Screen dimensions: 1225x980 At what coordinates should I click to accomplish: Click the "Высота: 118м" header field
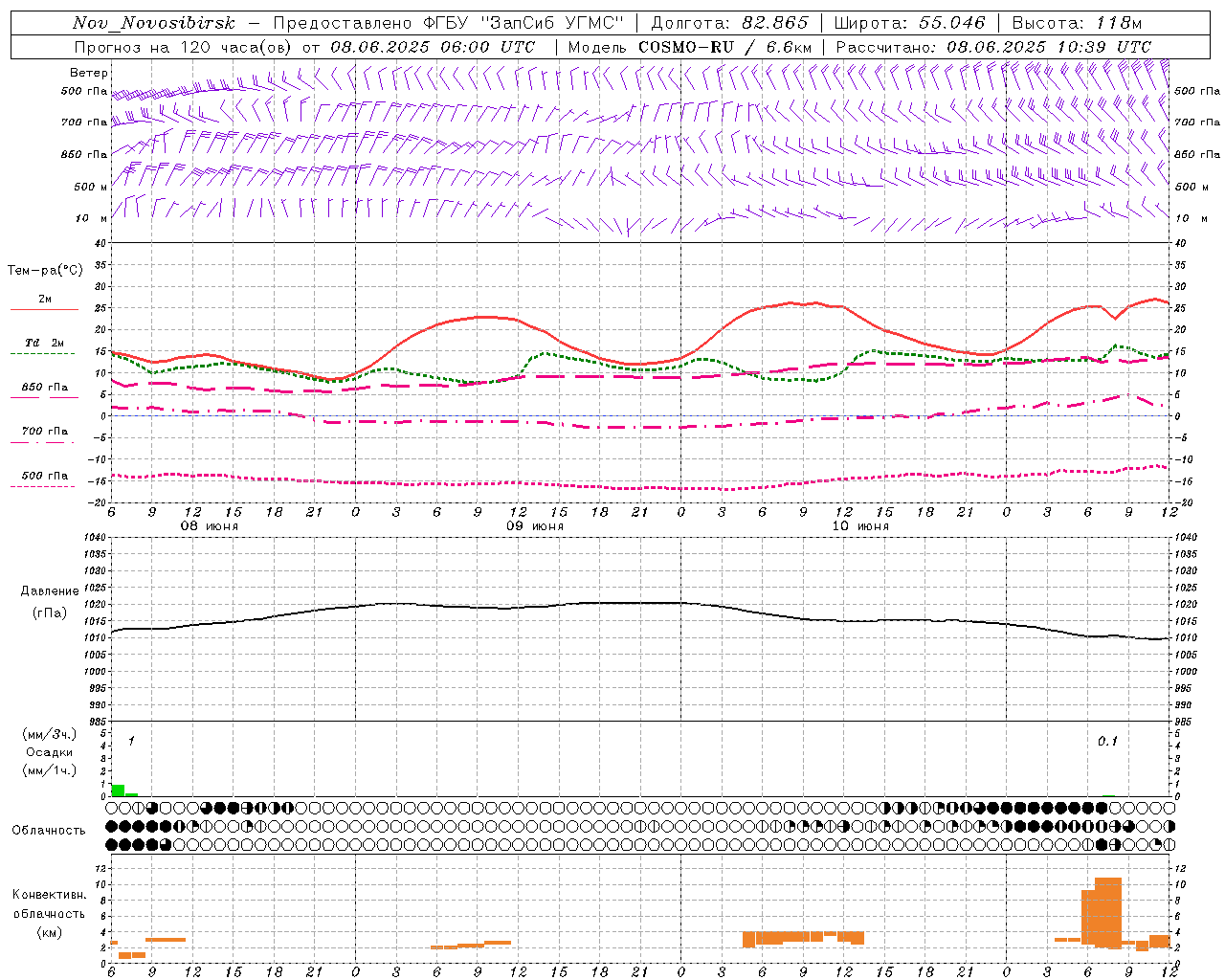tap(1077, 23)
